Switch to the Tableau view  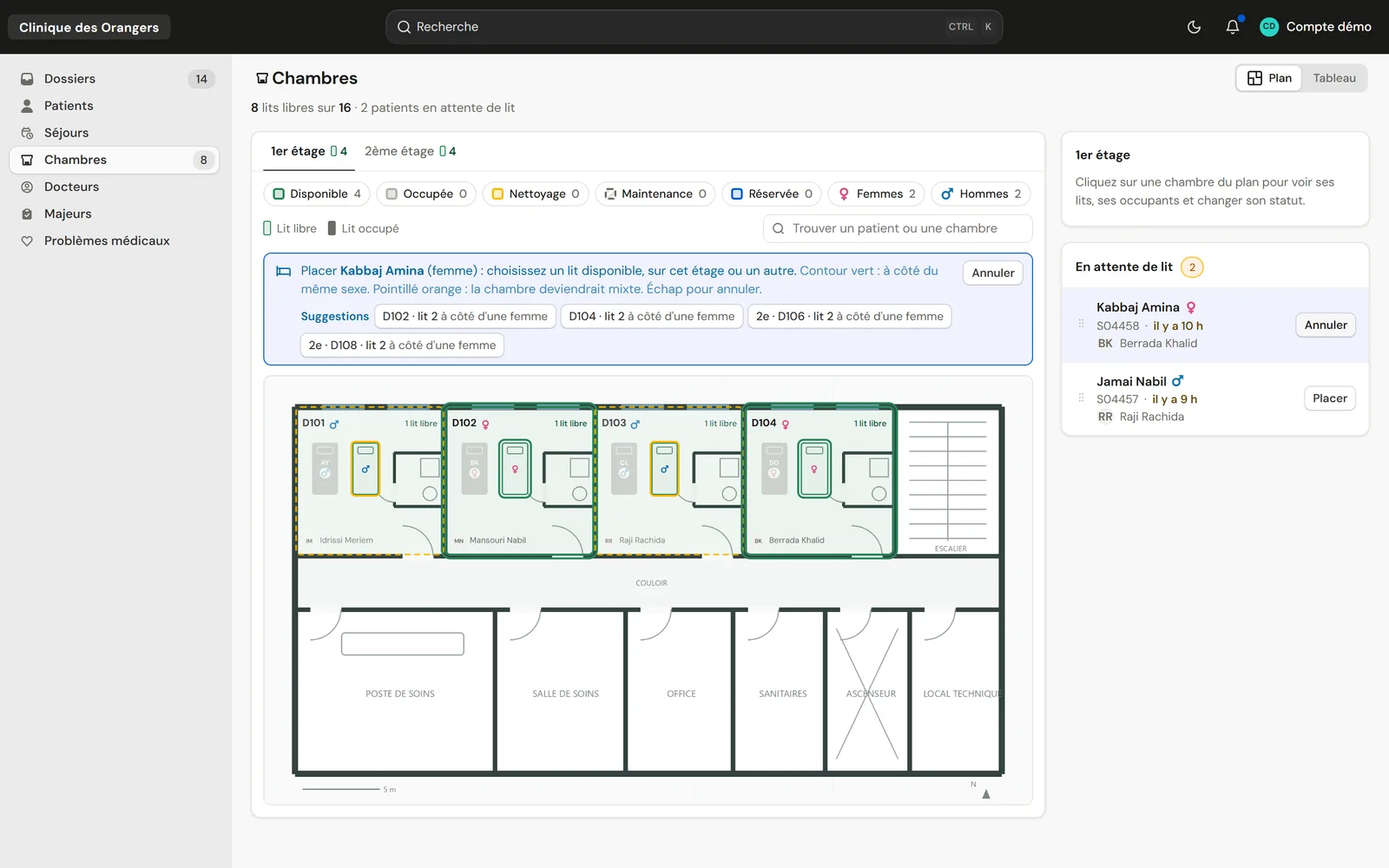[x=1333, y=78]
